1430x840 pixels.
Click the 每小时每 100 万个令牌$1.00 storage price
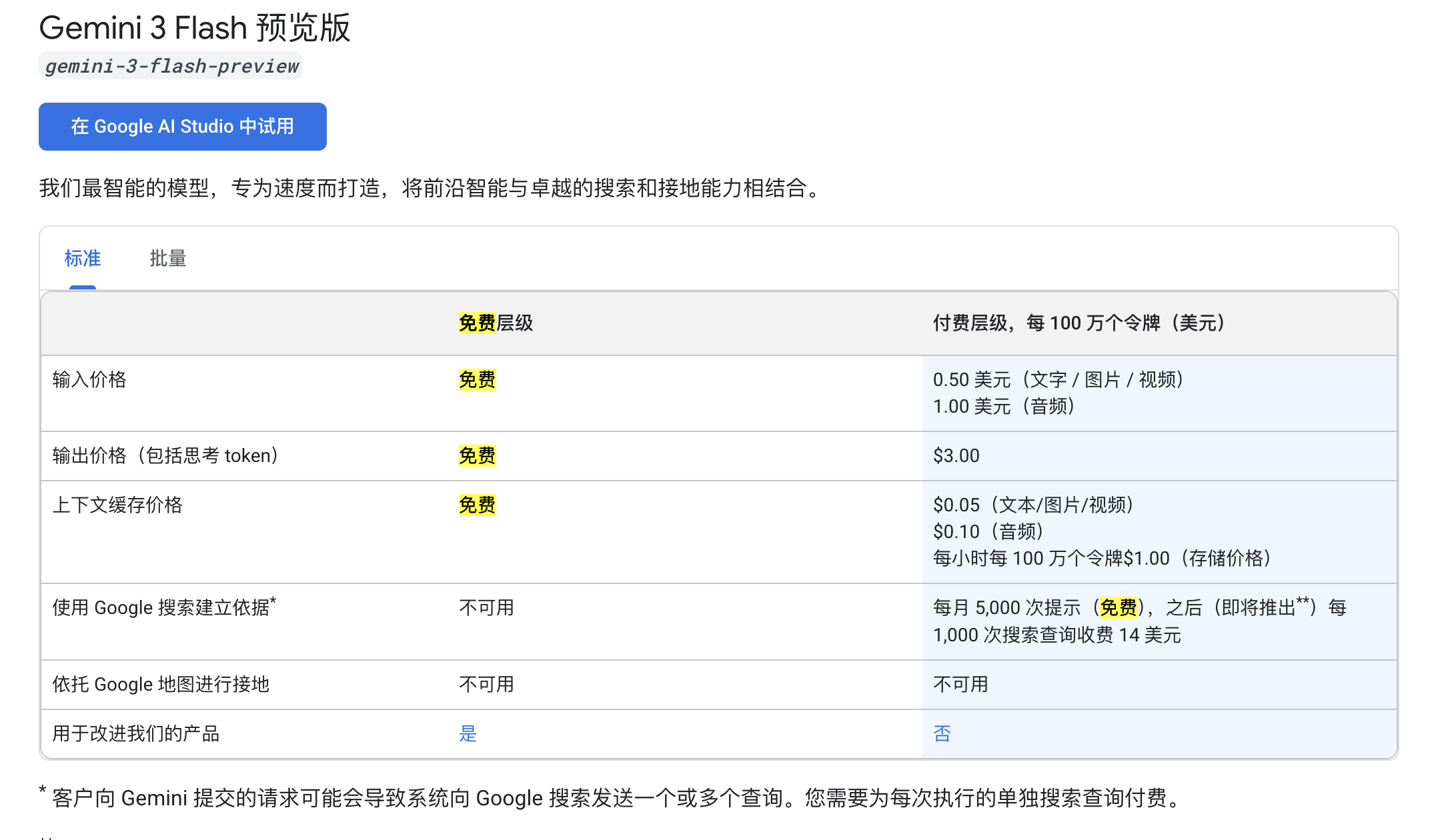point(1102,559)
